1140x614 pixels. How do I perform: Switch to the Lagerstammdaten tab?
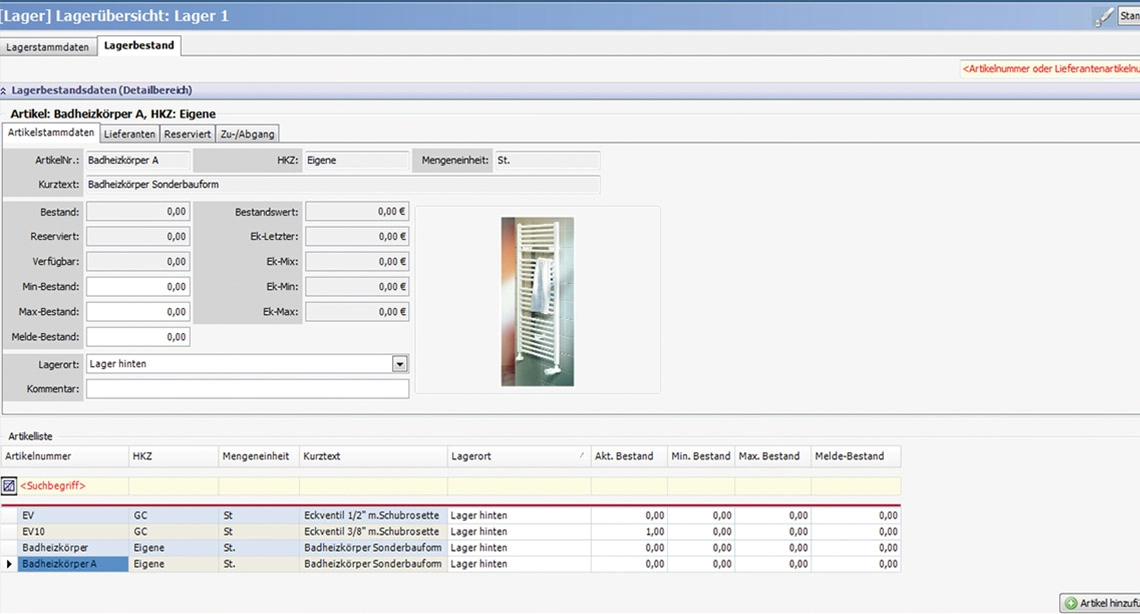47,47
